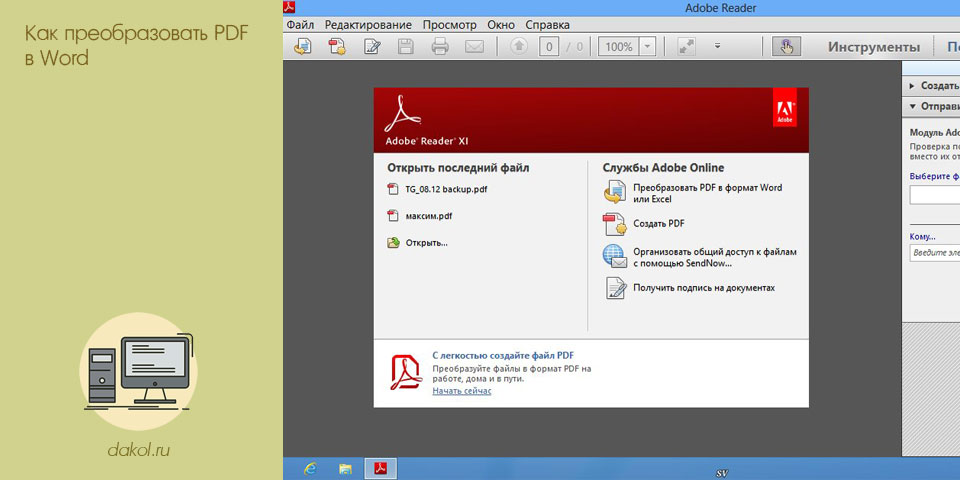Click the get signature document pen icon
Screen dimensions: 960x480
click(x=616, y=288)
